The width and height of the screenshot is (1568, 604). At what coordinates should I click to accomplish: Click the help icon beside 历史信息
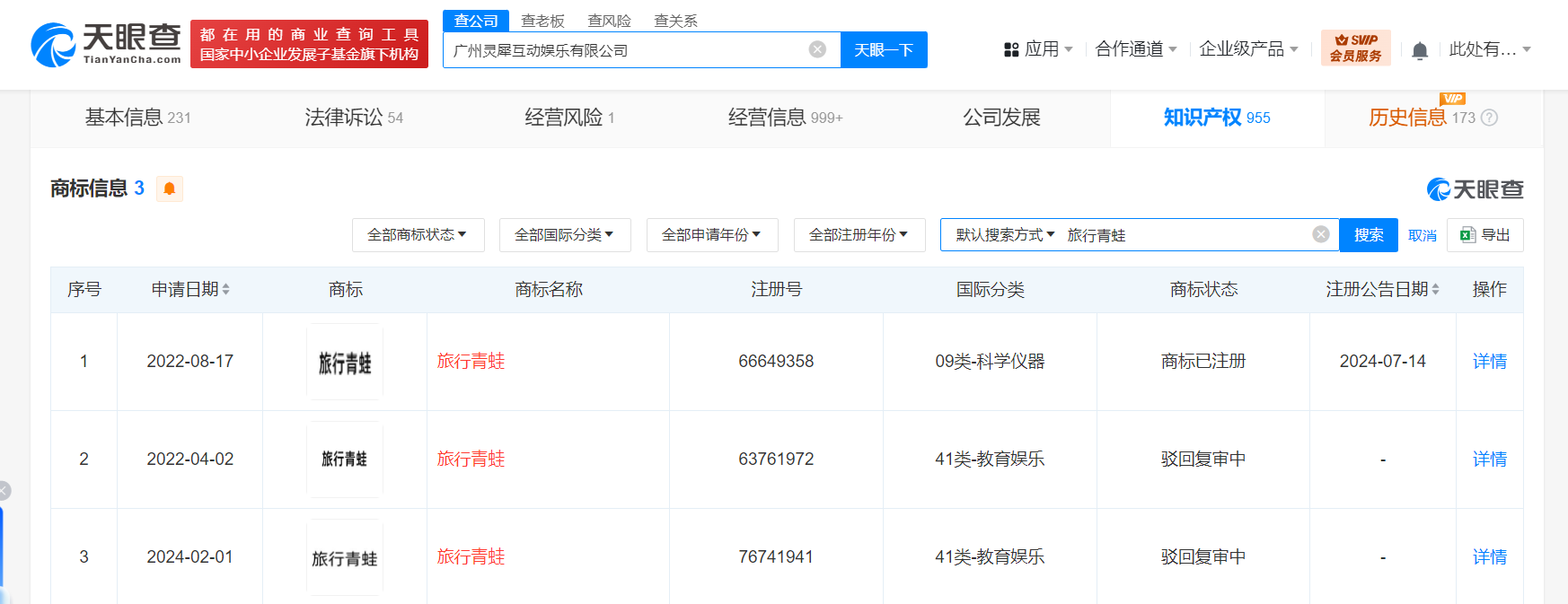[x=1489, y=118]
